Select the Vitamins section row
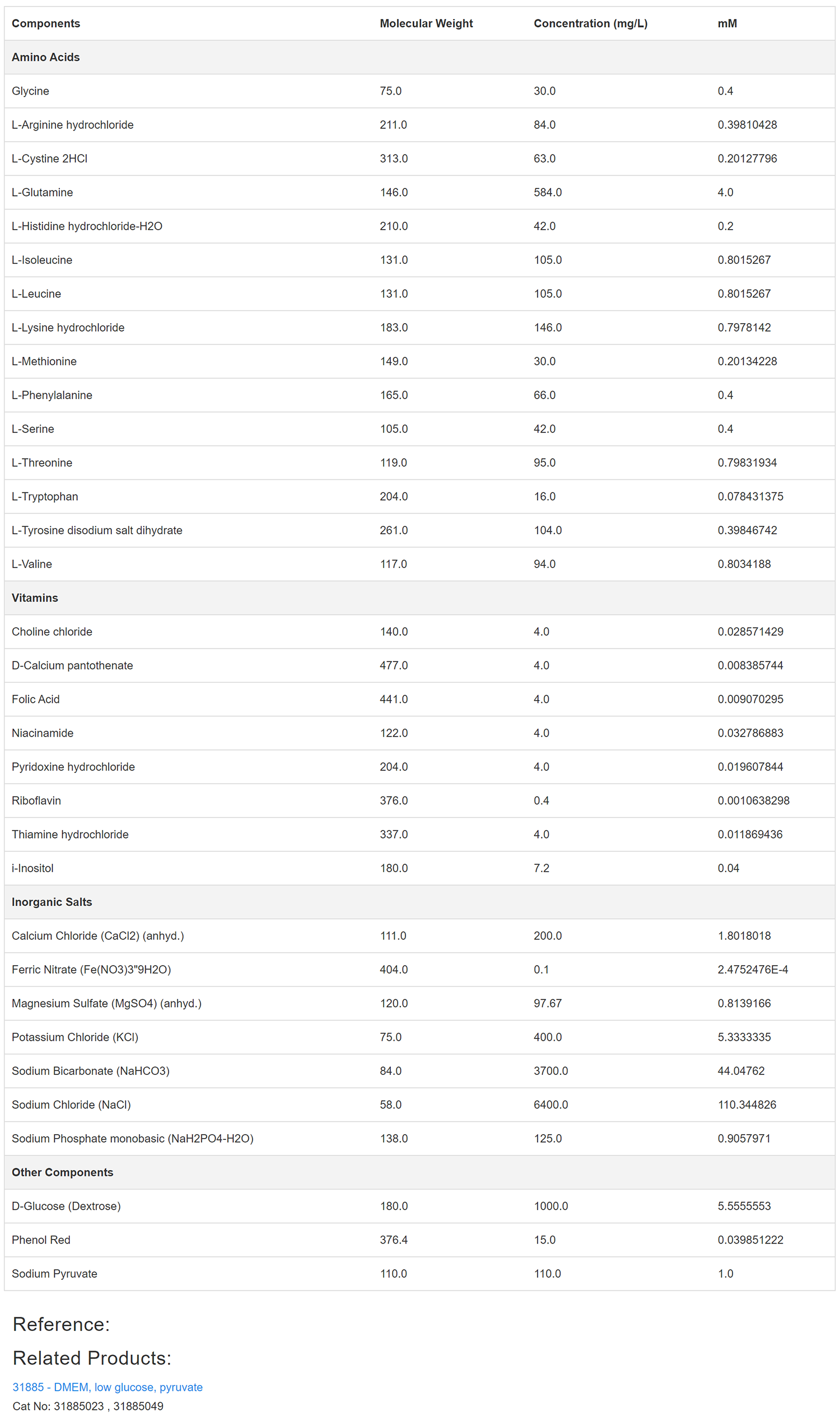The width and height of the screenshot is (840, 1421). pos(419,598)
